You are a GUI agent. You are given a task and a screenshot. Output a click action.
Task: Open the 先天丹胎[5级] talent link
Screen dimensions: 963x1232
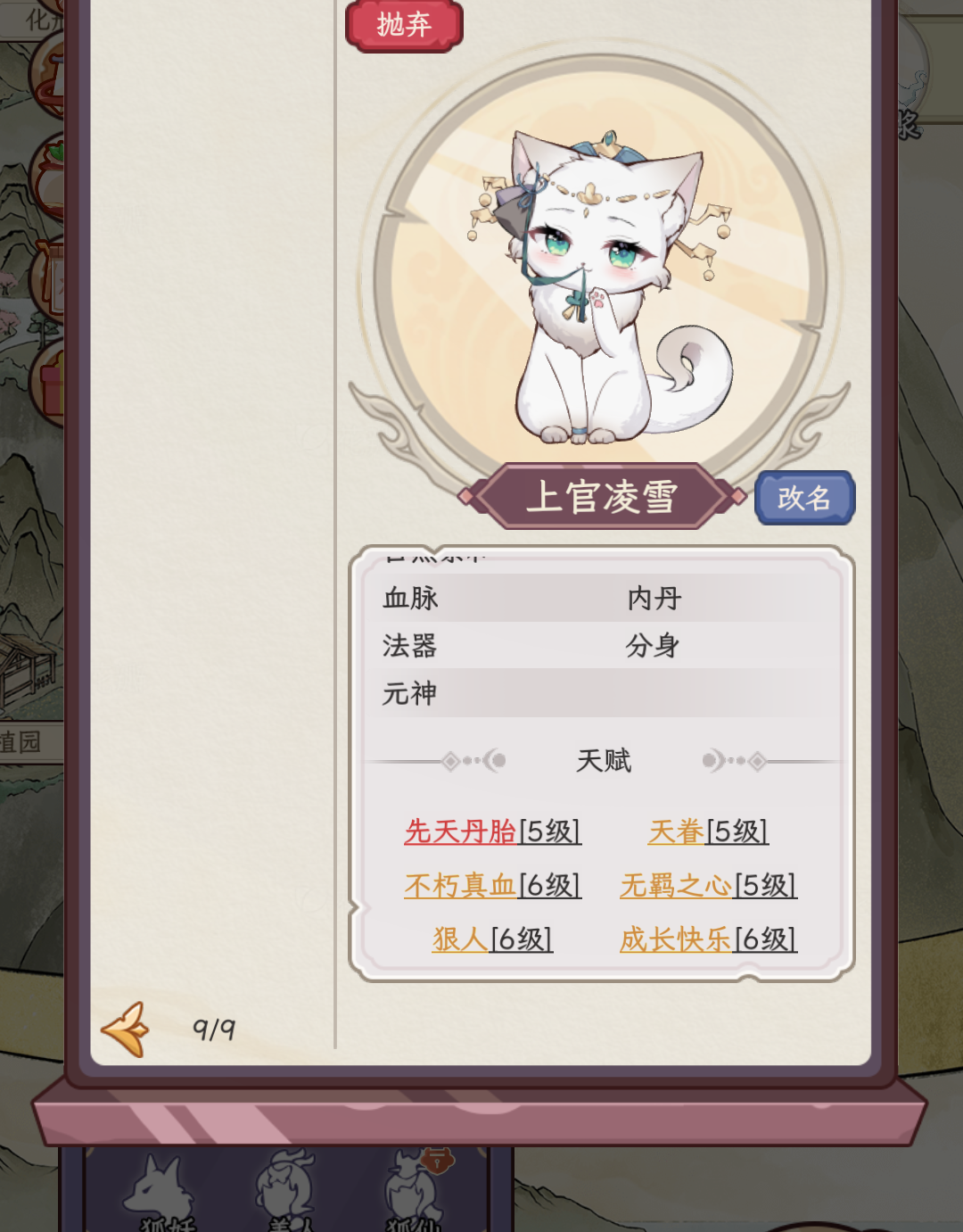pos(492,831)
